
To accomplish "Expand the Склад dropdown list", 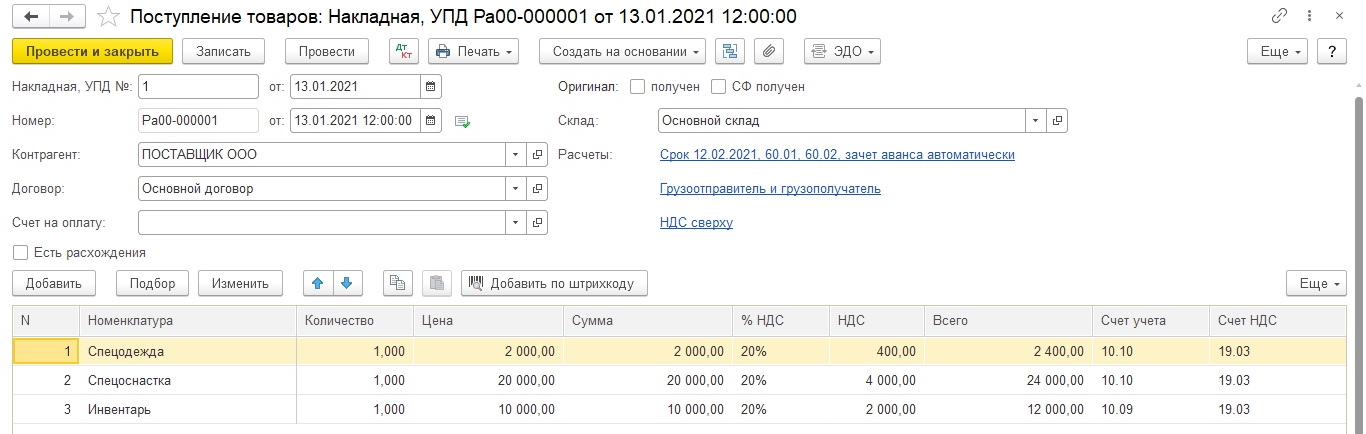I will pyautogui.click(x=1036, y=120).
